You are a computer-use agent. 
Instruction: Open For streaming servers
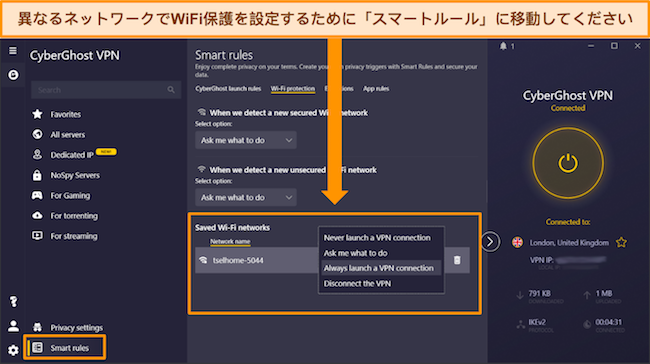[74, 236]
